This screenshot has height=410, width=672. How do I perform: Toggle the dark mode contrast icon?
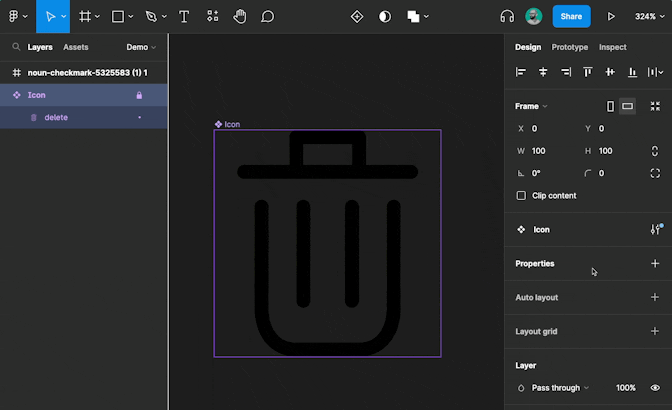(x=385, y=17)
